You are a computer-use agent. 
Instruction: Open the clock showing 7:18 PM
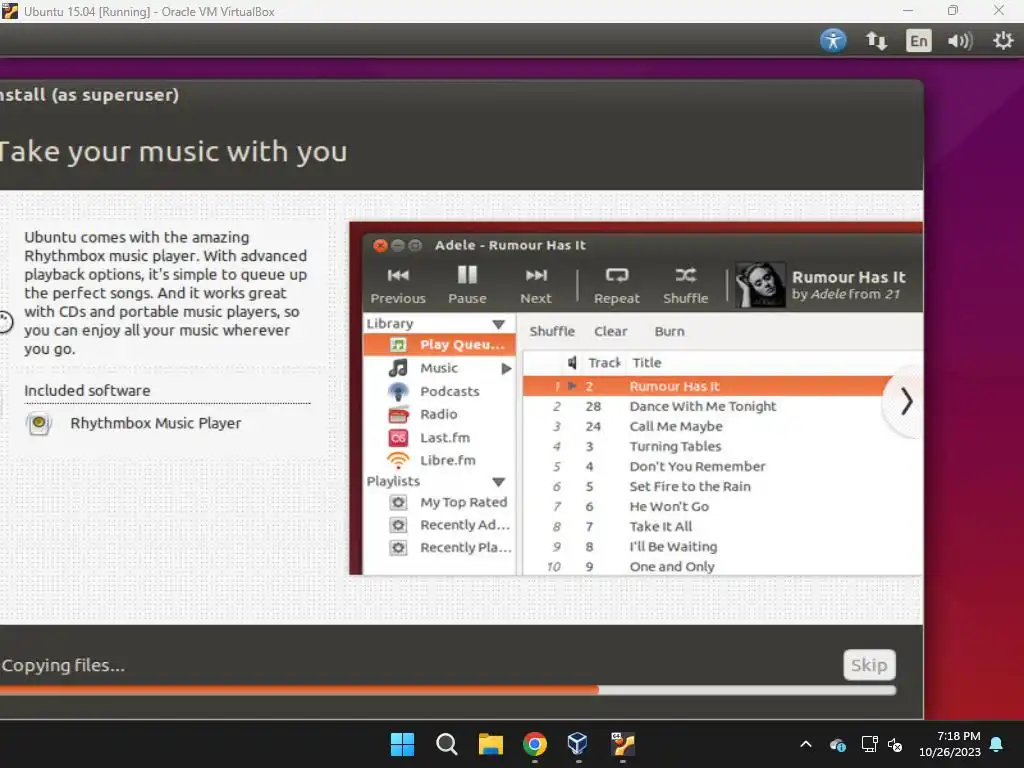950,744
